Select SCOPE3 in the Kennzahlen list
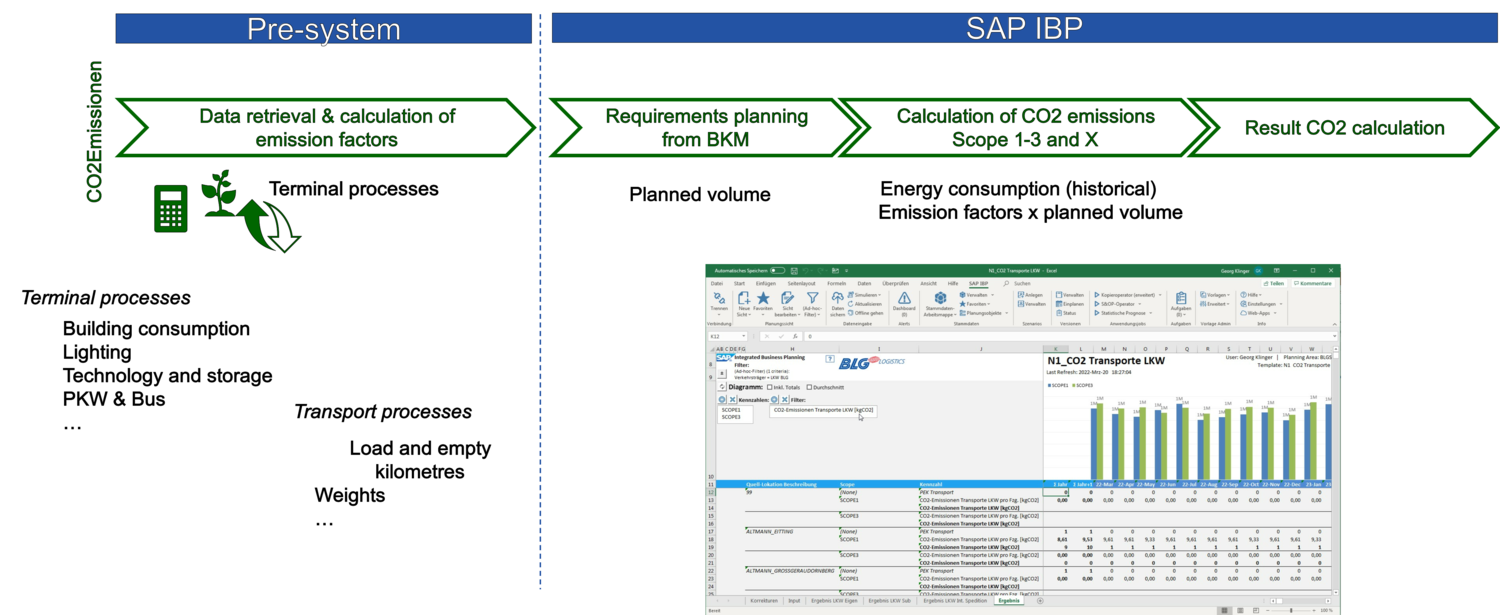This screenshot has width=1500, height=615. click(731, 416)
